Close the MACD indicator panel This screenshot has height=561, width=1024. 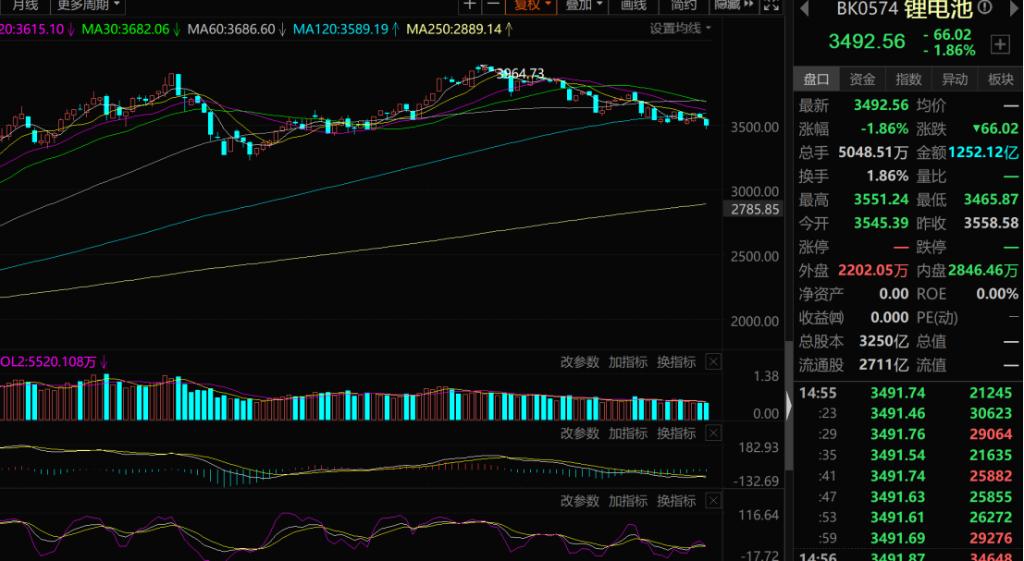(713, 433)
